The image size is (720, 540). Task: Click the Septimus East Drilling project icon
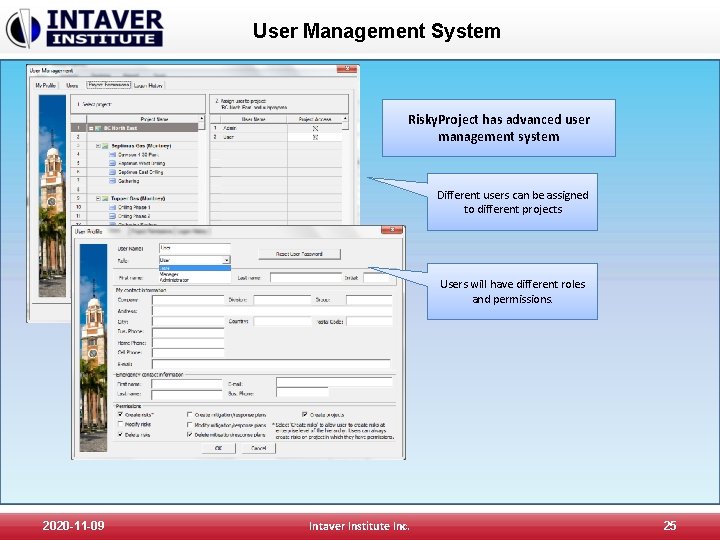(112, 172)
